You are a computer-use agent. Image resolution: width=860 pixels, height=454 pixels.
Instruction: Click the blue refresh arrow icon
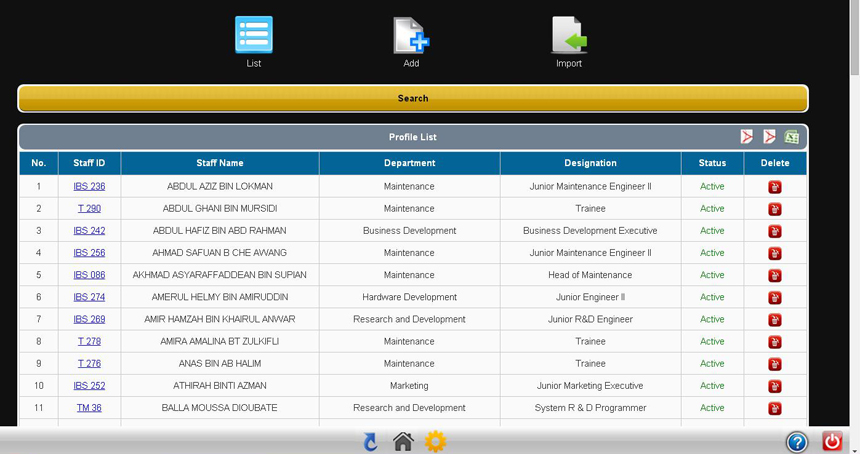click(x=370, y=441)
